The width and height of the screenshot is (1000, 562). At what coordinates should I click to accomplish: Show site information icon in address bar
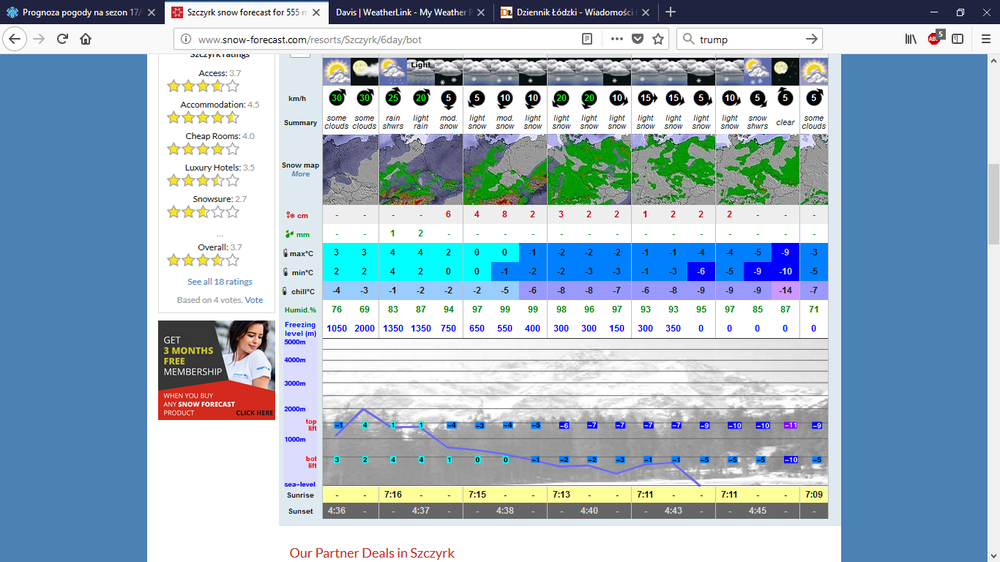click(185, 39)
